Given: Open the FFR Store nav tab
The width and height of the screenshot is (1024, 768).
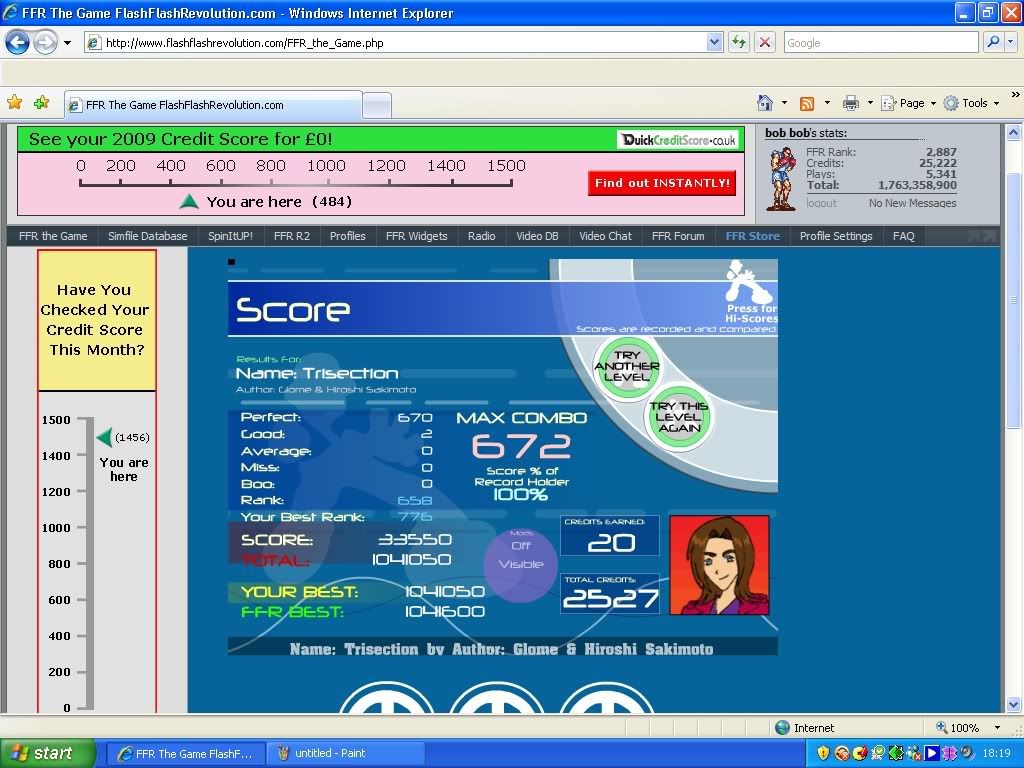Looking at the screenshot, I should coord(752,236).
